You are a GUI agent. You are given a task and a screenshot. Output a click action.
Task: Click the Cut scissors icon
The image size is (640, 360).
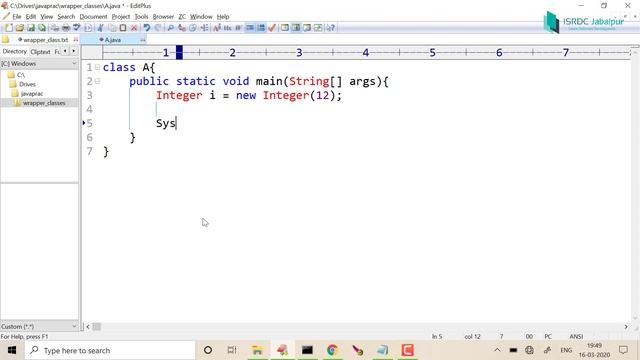pyautogui.click(x=100, y=28)
